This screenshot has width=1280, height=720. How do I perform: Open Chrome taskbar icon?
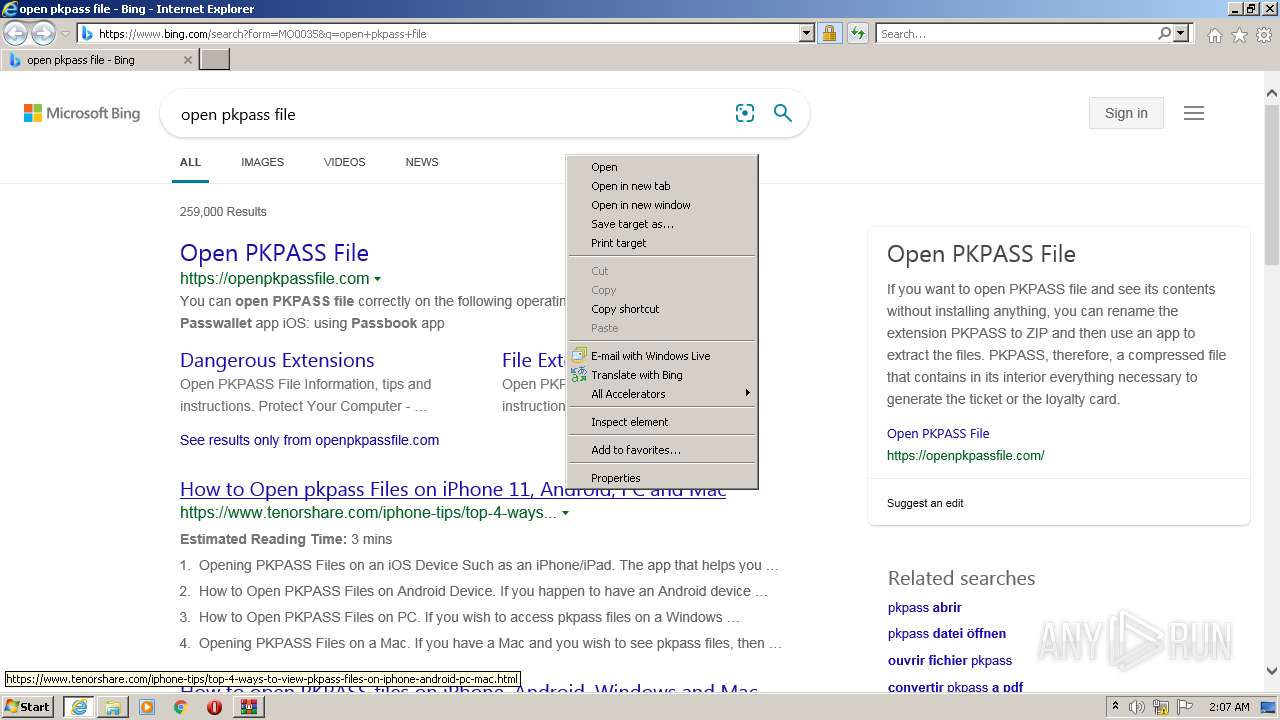click(180, 707)
